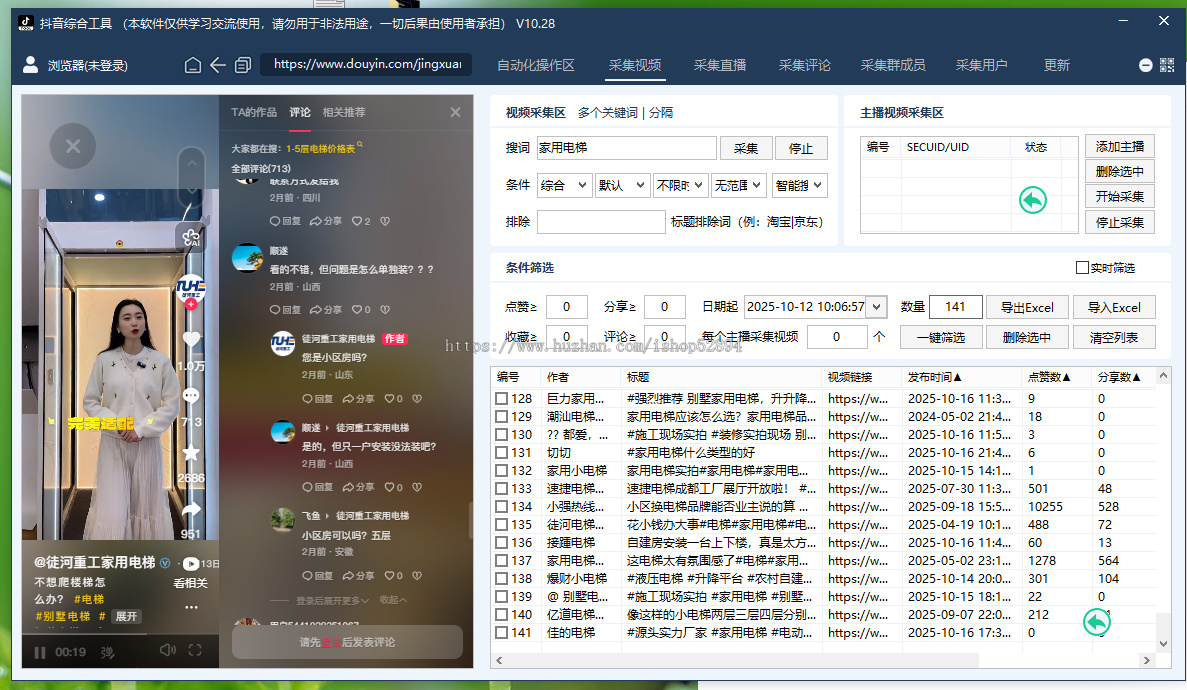Expand the video description with 展开
This screenshot has height=690, width=1187.
pos(126,617)
